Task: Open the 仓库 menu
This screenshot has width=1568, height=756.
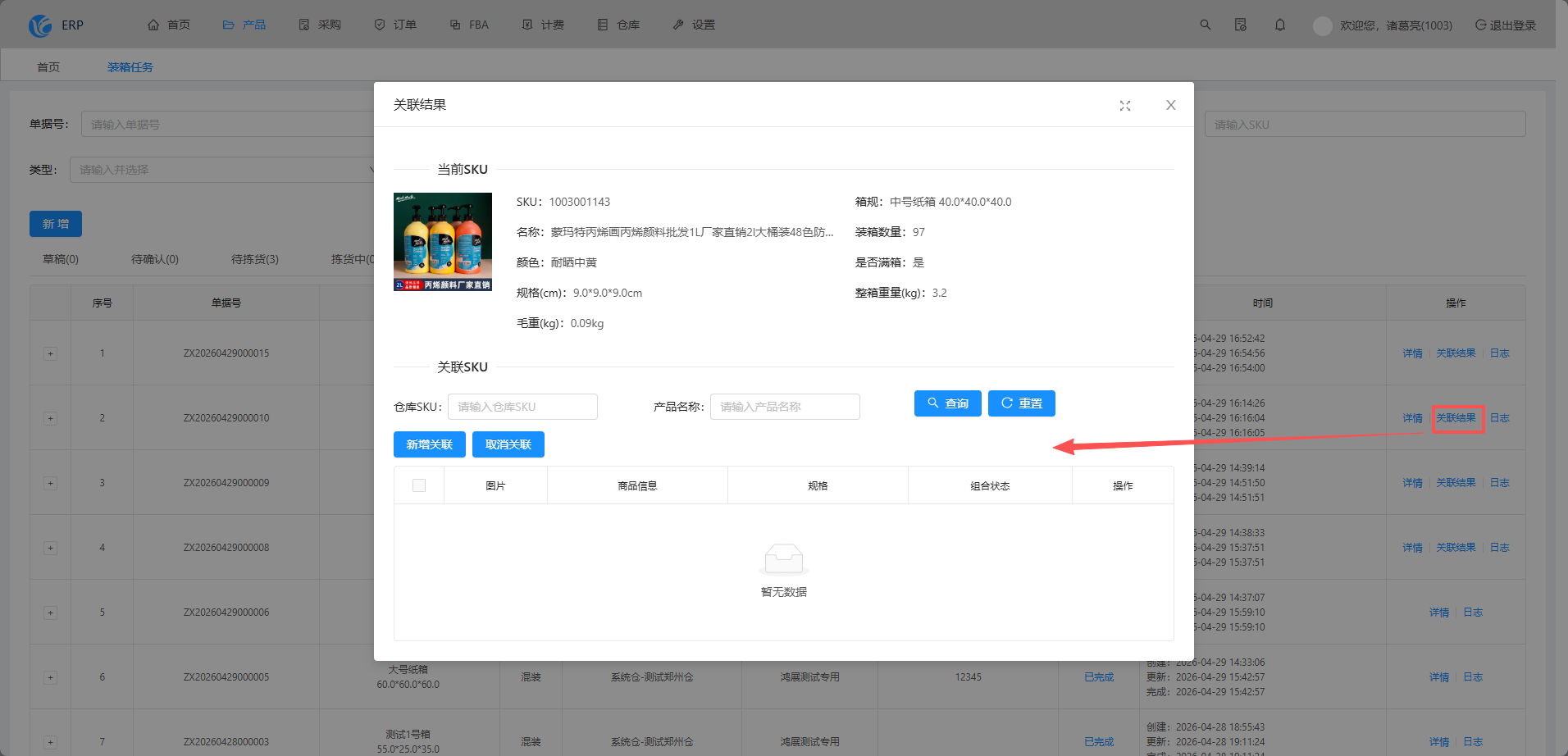Action: 618,25
